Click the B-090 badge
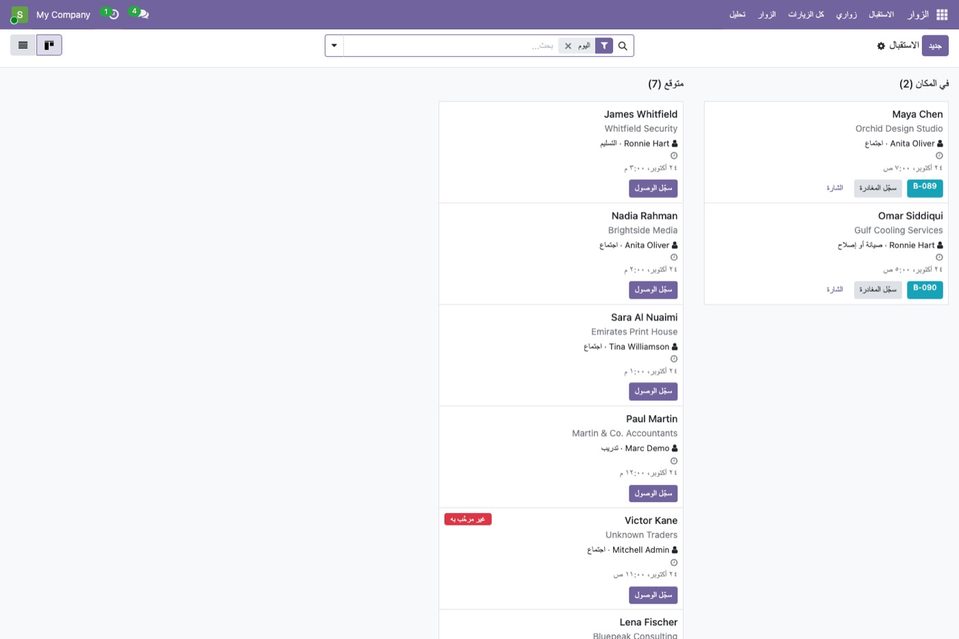 point(925,289)
